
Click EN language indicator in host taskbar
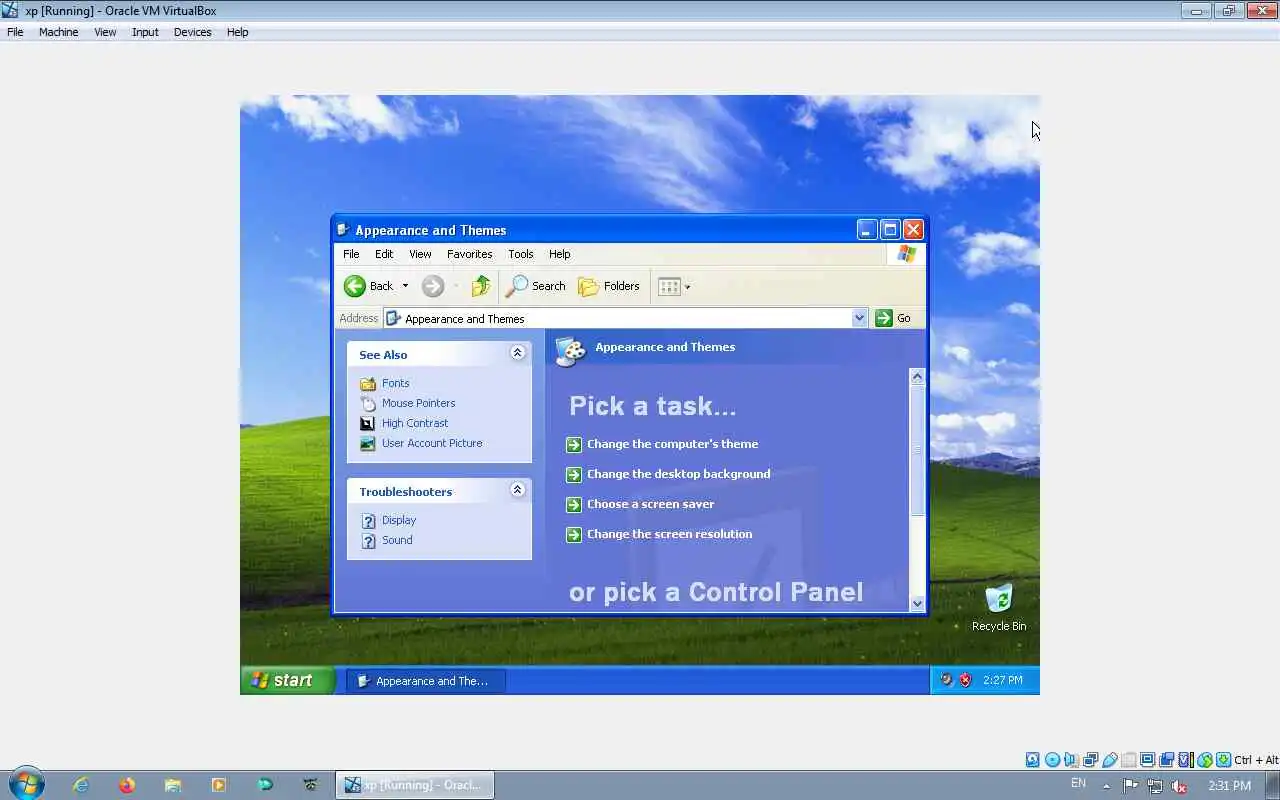(x=1078, y=783)
